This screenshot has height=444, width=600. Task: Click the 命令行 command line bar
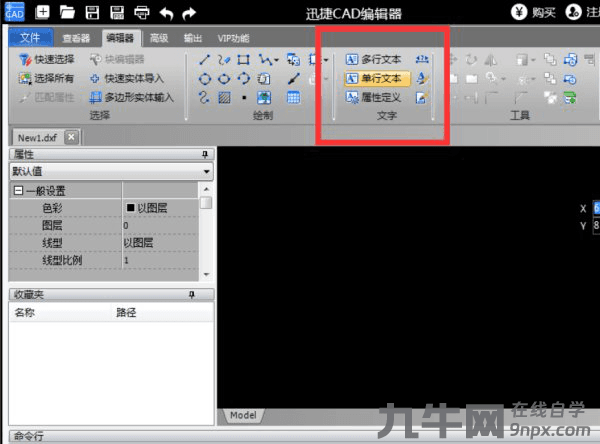click(x=302, y=436)
